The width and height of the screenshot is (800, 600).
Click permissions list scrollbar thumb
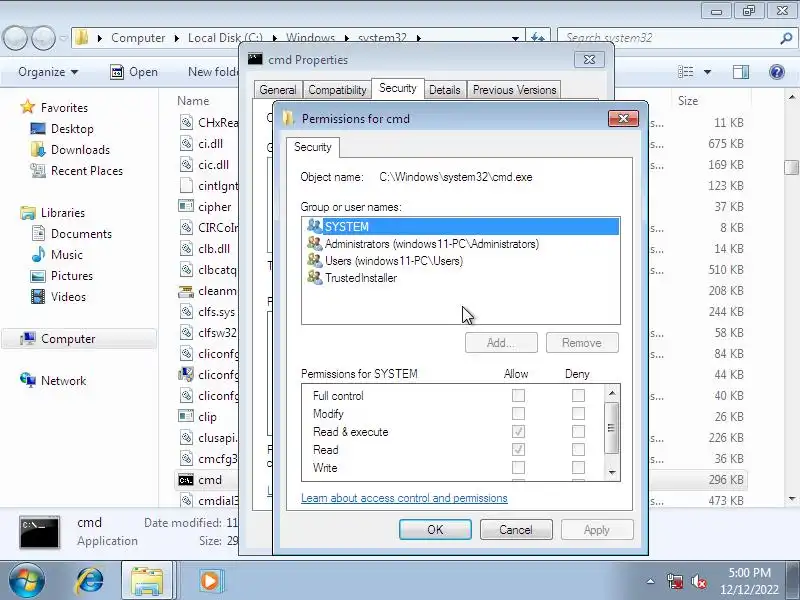(612, 428)
